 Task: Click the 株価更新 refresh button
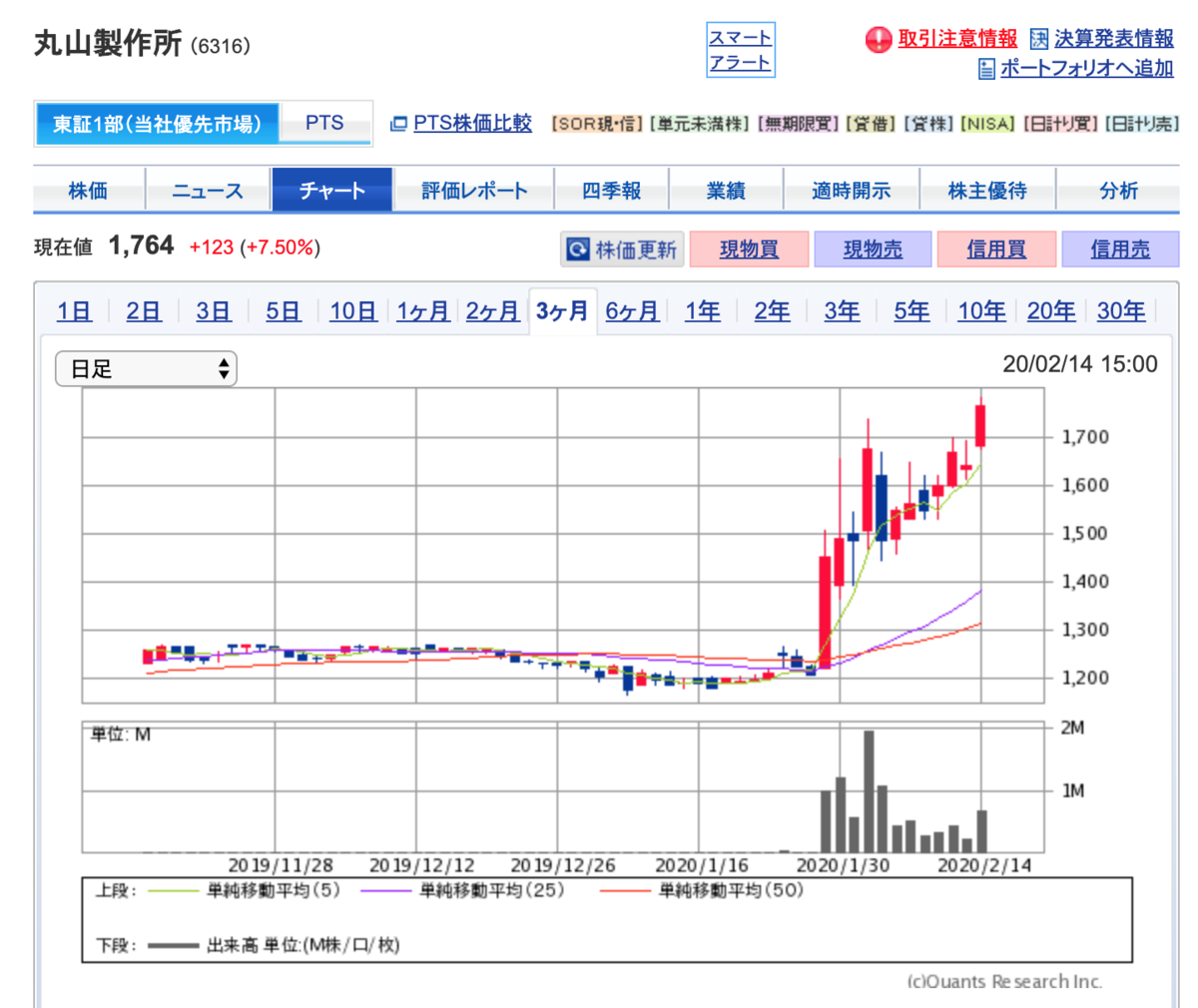point(621,250)
